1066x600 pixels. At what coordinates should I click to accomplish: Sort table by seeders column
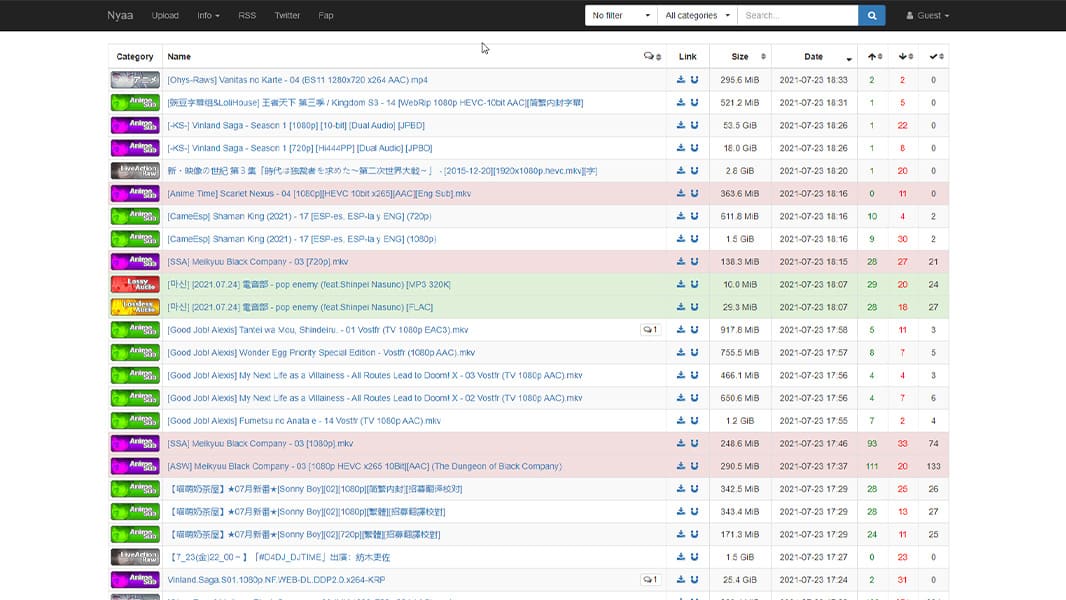[874, 56]
